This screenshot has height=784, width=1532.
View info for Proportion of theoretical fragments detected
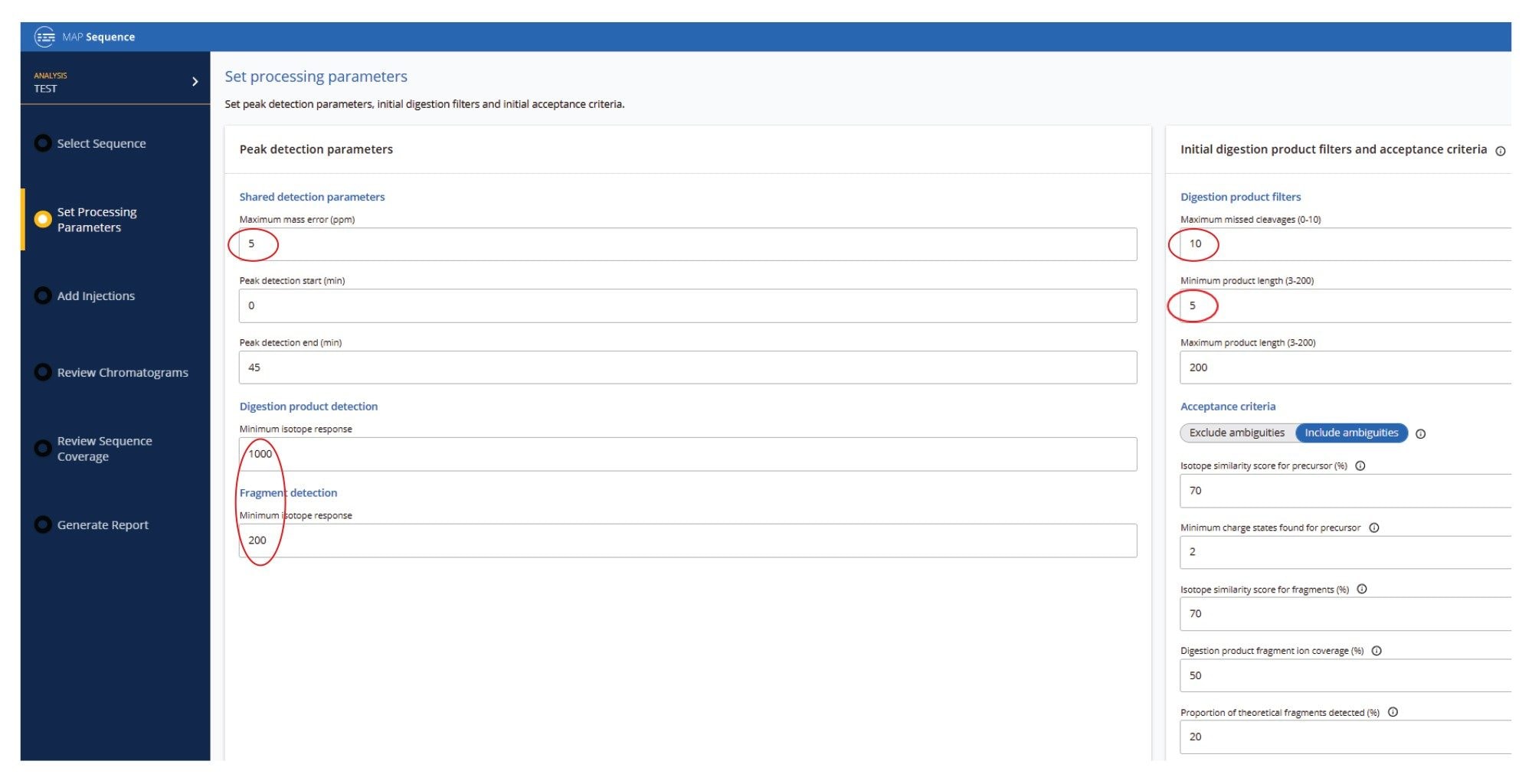(x=1393, y=712)
